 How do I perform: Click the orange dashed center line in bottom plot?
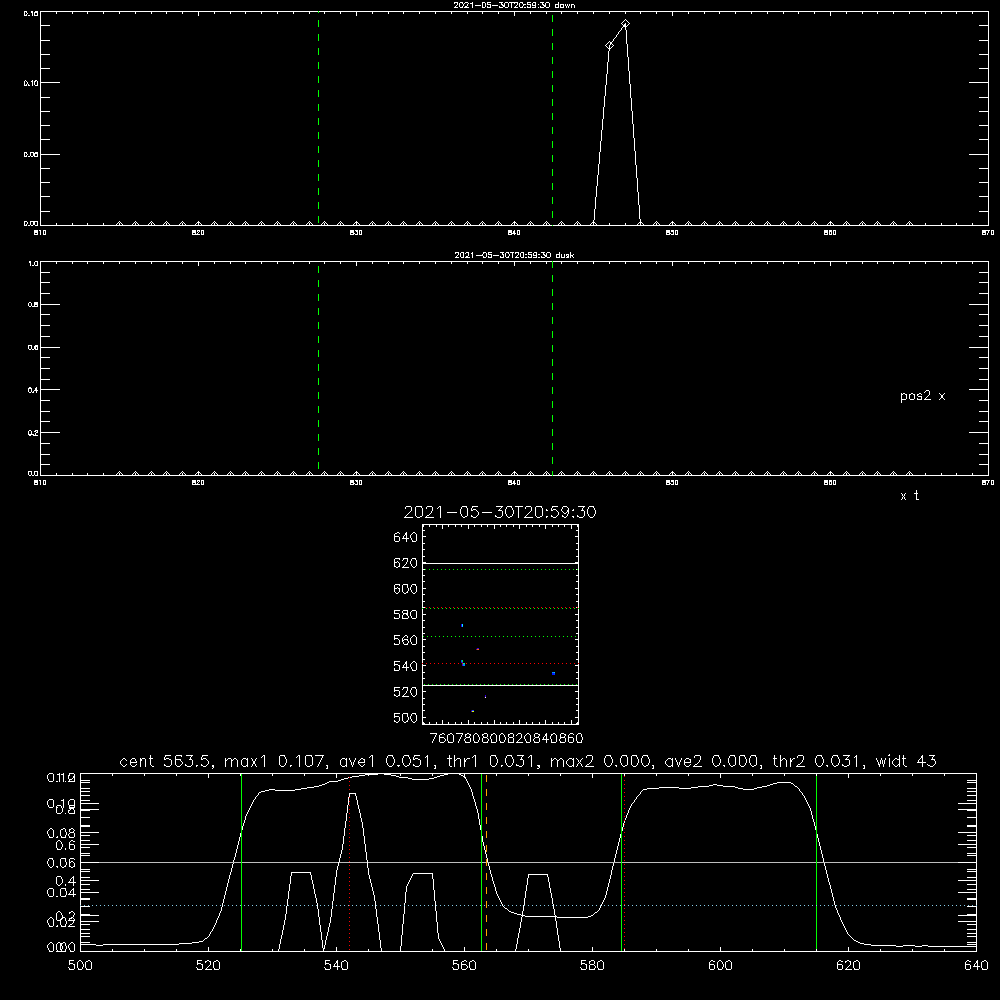pyautogui.click(x=487, y=862)
